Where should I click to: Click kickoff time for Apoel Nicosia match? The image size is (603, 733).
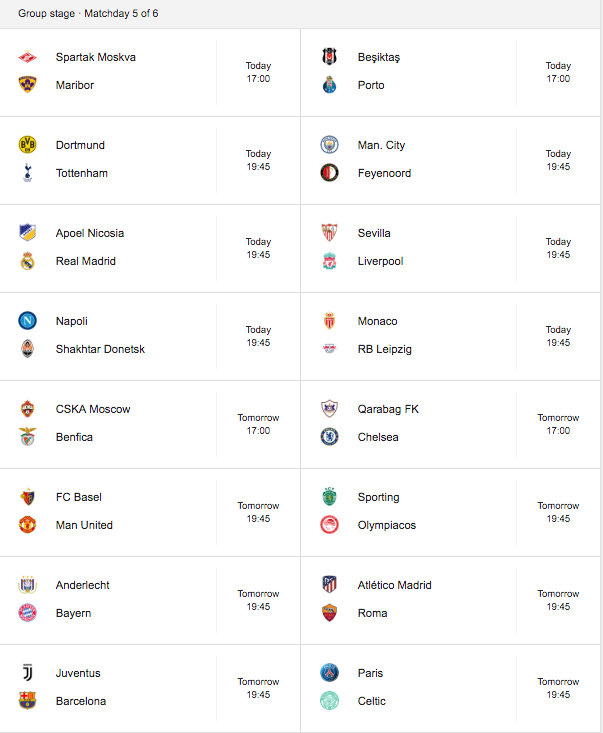point(258,248)
